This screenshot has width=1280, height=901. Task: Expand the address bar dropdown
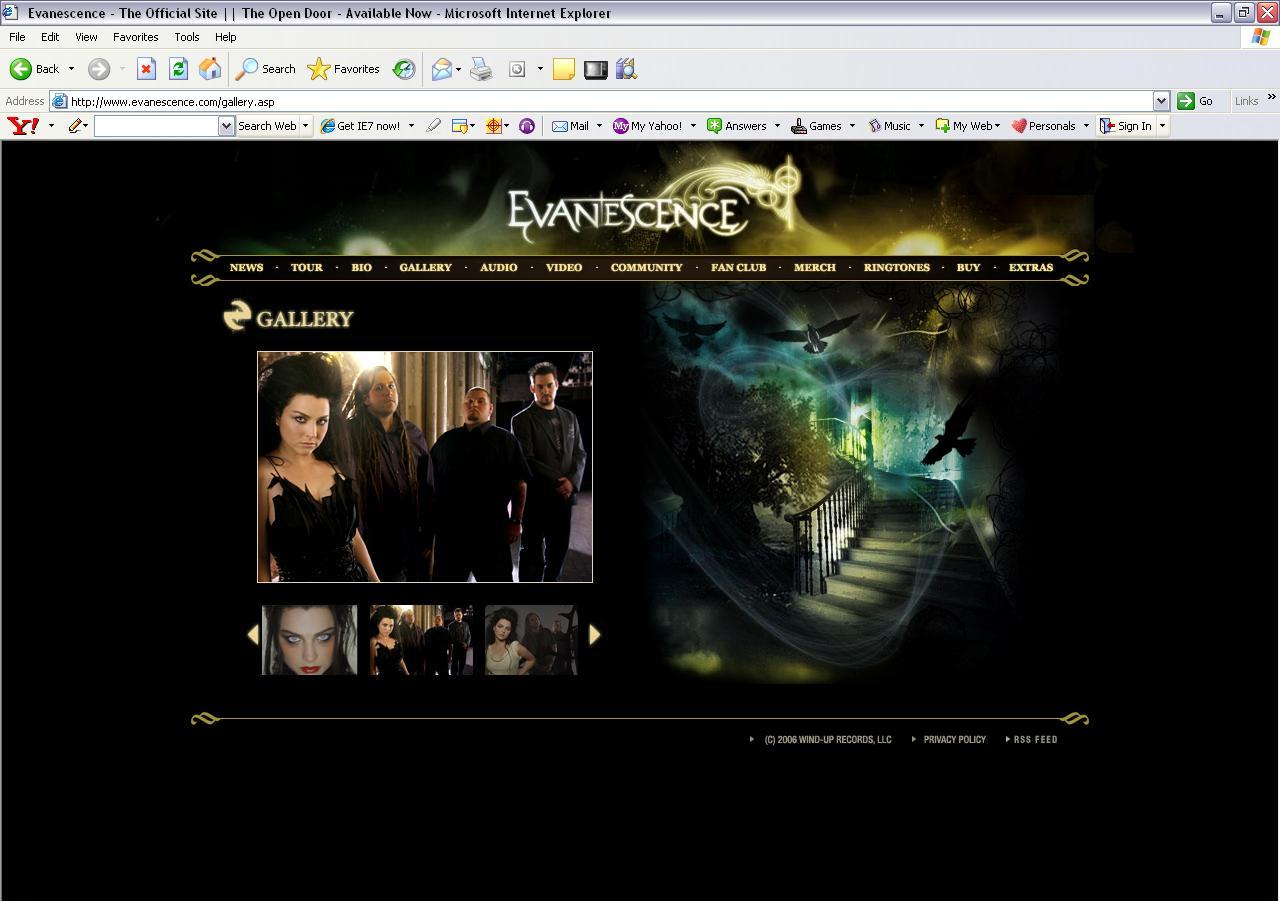[1161, 101]
